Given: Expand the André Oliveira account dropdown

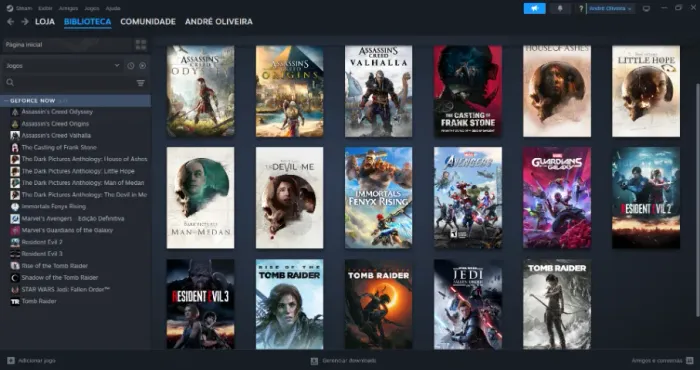Looking at the screenshot, I should (610, 8).
